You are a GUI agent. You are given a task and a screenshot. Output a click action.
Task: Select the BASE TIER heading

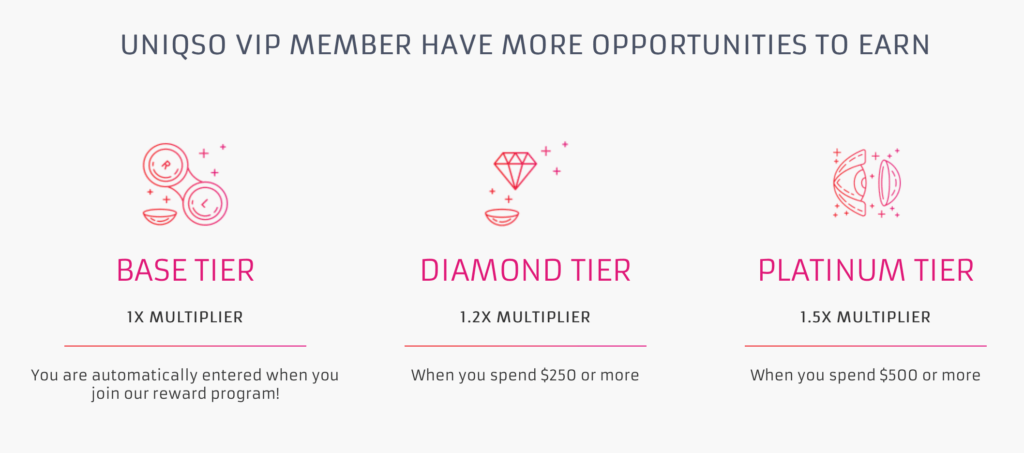pos(185,271)
